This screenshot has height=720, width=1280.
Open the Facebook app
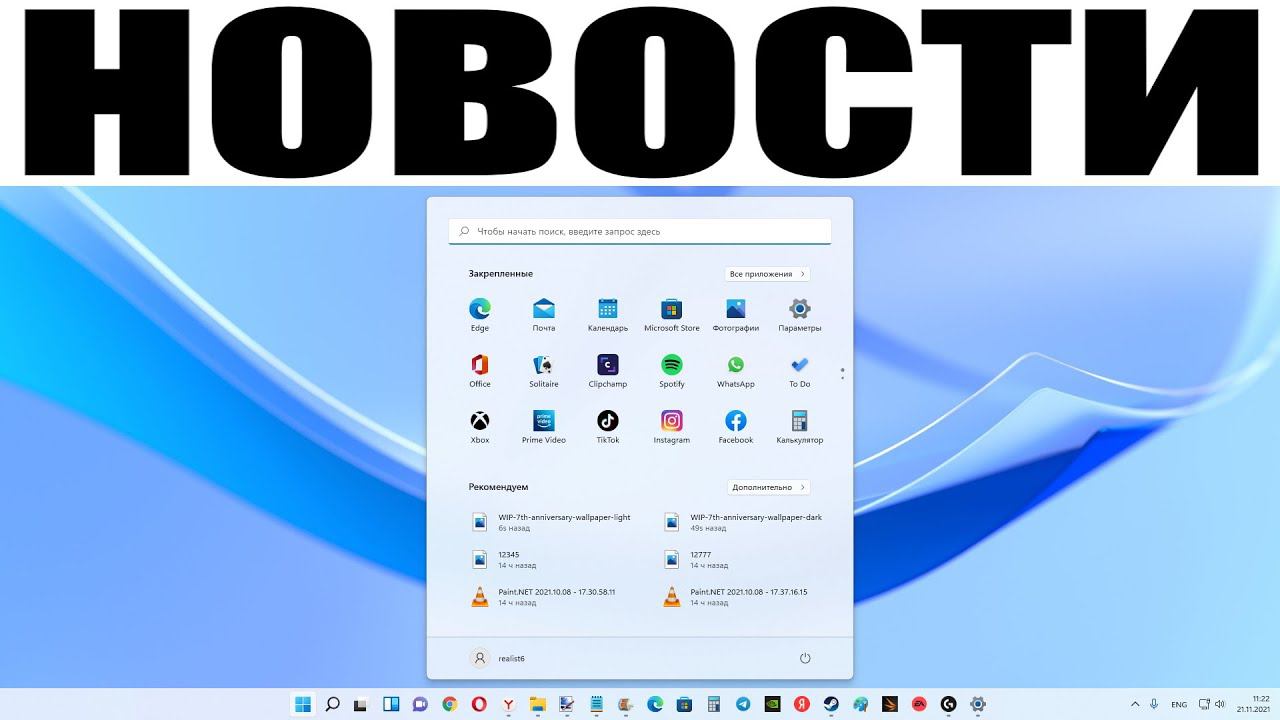(736, 426)
